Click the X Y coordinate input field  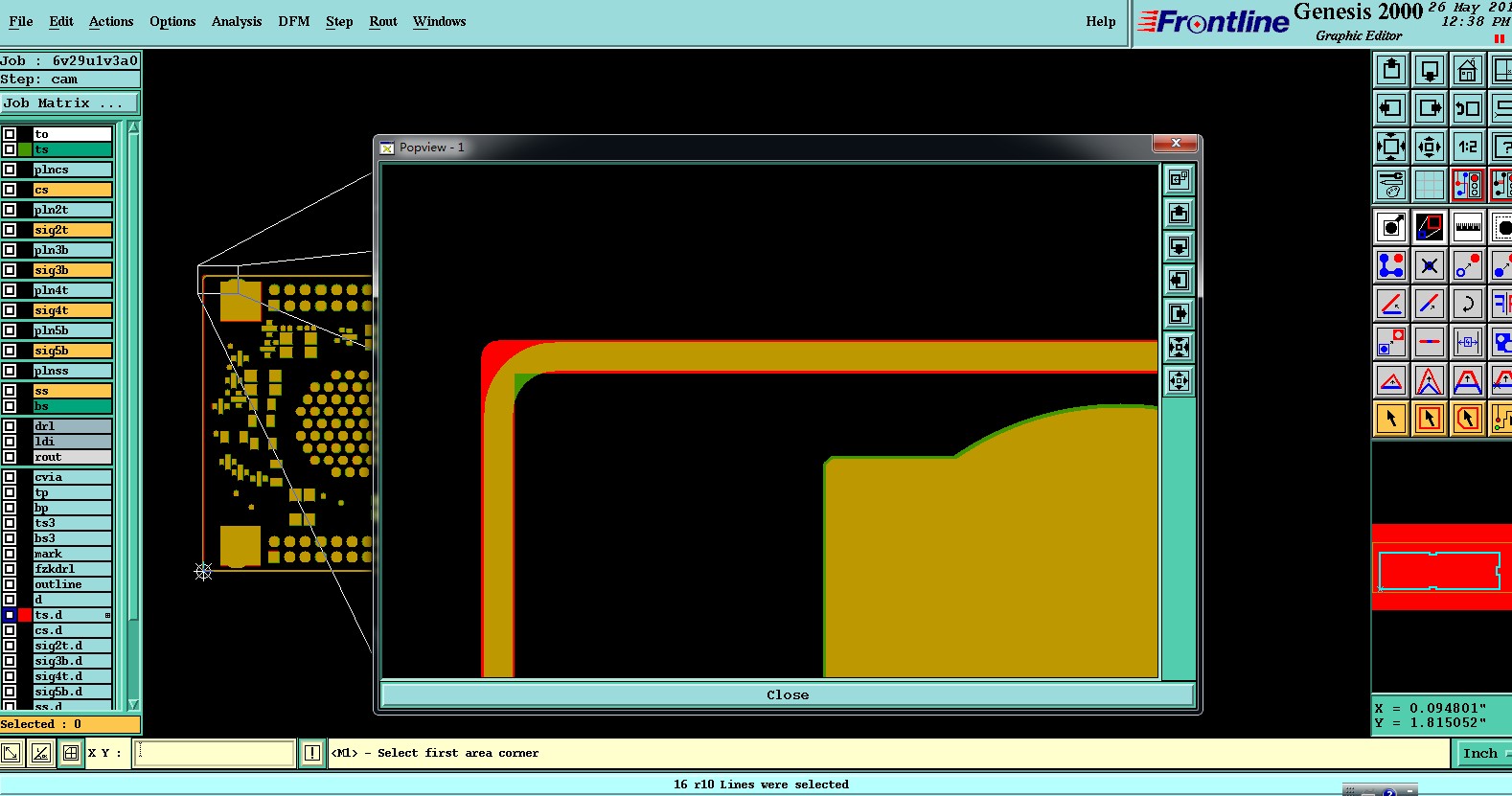point(215,753)
